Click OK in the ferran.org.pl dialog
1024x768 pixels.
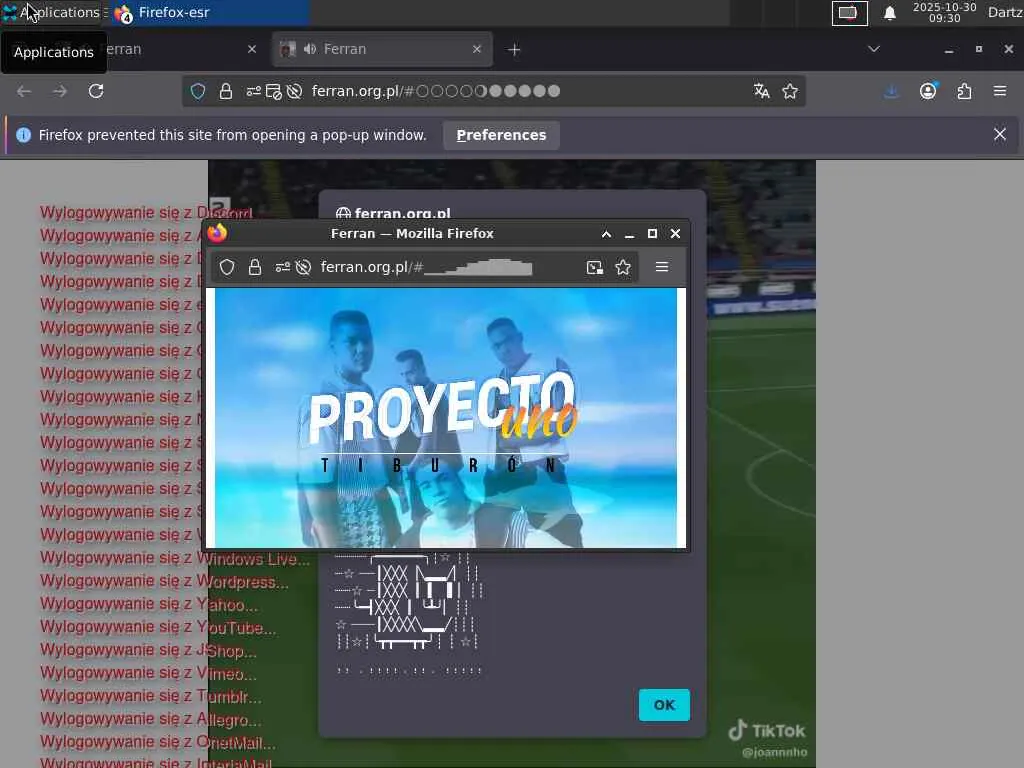[x=664, y=705]
